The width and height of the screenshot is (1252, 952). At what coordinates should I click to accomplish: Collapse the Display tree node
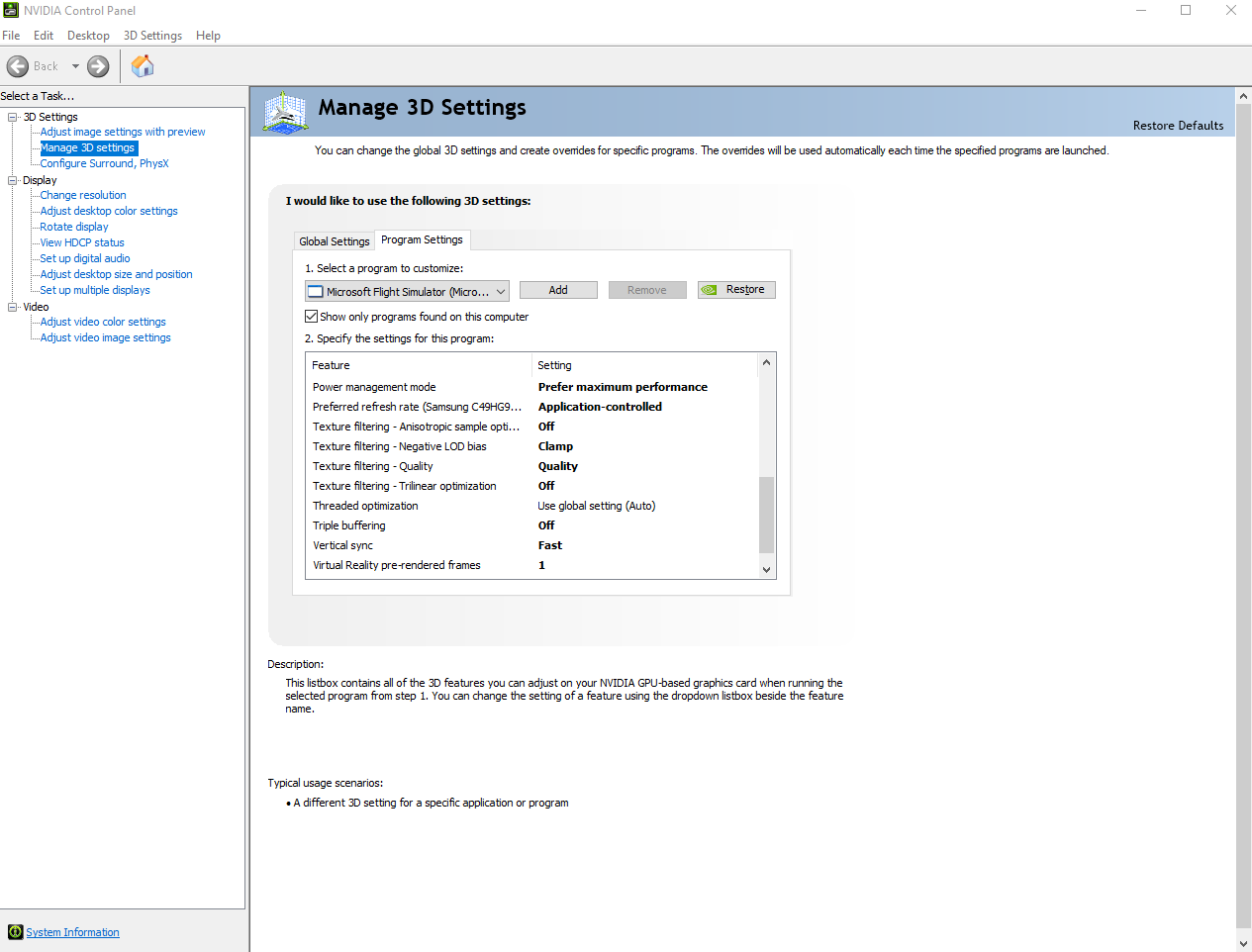pos(13,180)
